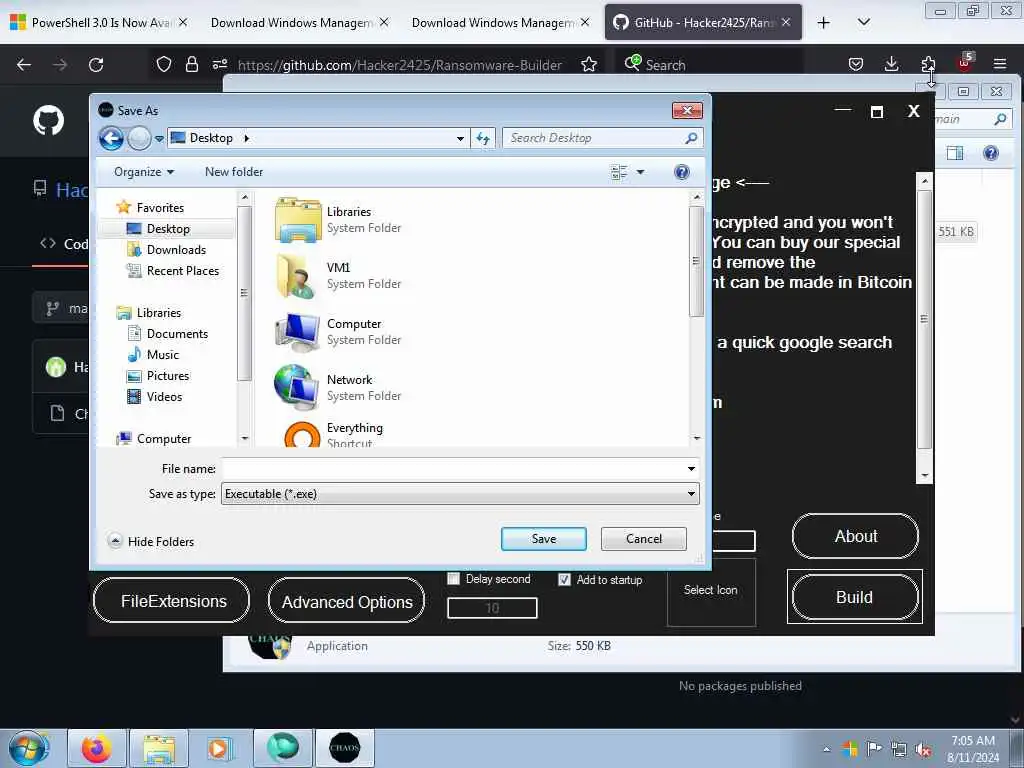Image resolution: width=1024 pixels, height=768 pixels.
Task: Click the Save button in Save As dialog
Action: [x=543, y=539]
